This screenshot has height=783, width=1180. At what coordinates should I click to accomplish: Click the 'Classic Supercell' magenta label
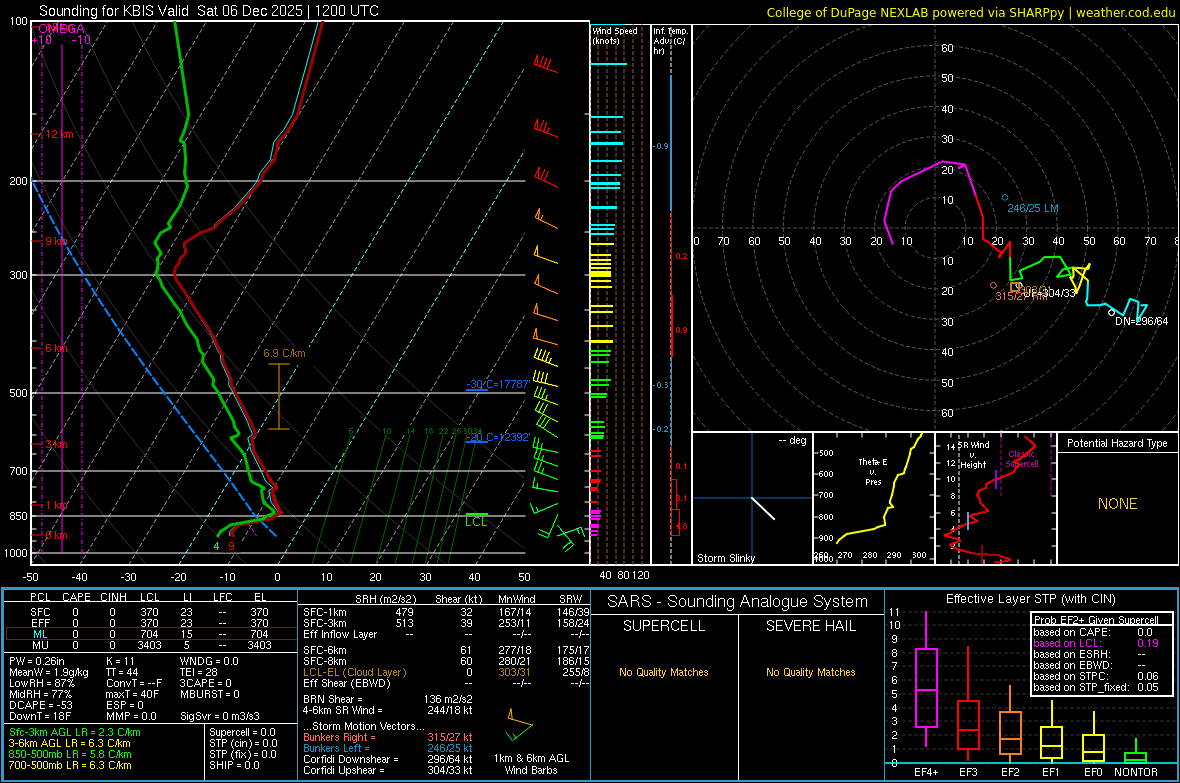[x=1022, y=459]
